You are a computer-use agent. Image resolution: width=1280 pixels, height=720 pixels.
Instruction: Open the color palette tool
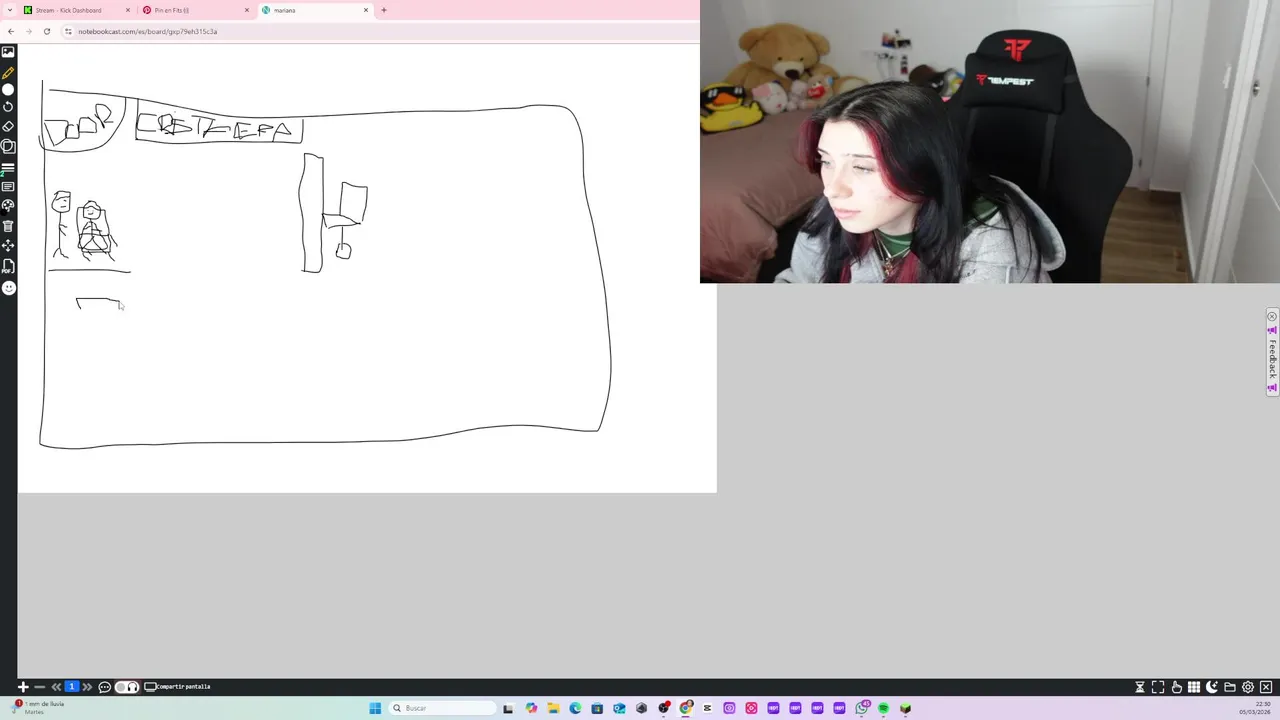(x=8, y=206)
